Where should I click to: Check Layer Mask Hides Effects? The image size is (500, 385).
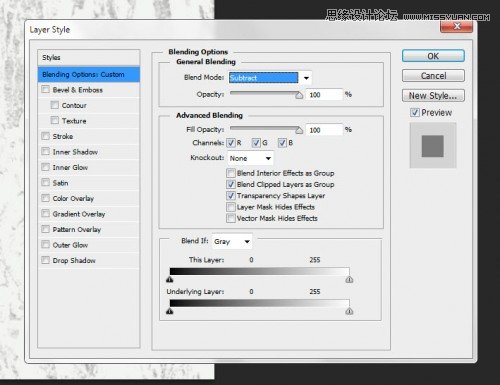pos(231,207)
